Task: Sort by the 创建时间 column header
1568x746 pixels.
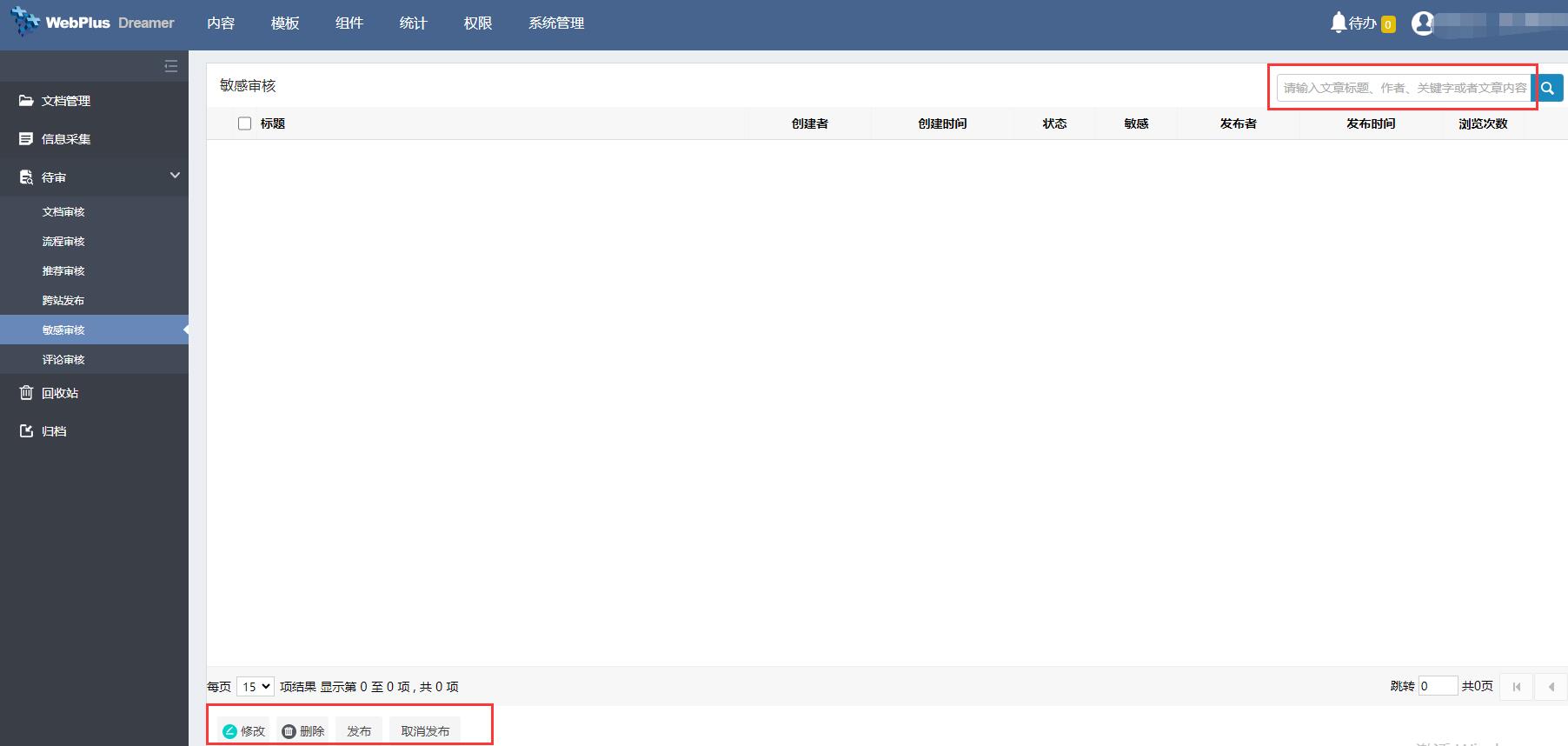Action: [x=943, y=123]
